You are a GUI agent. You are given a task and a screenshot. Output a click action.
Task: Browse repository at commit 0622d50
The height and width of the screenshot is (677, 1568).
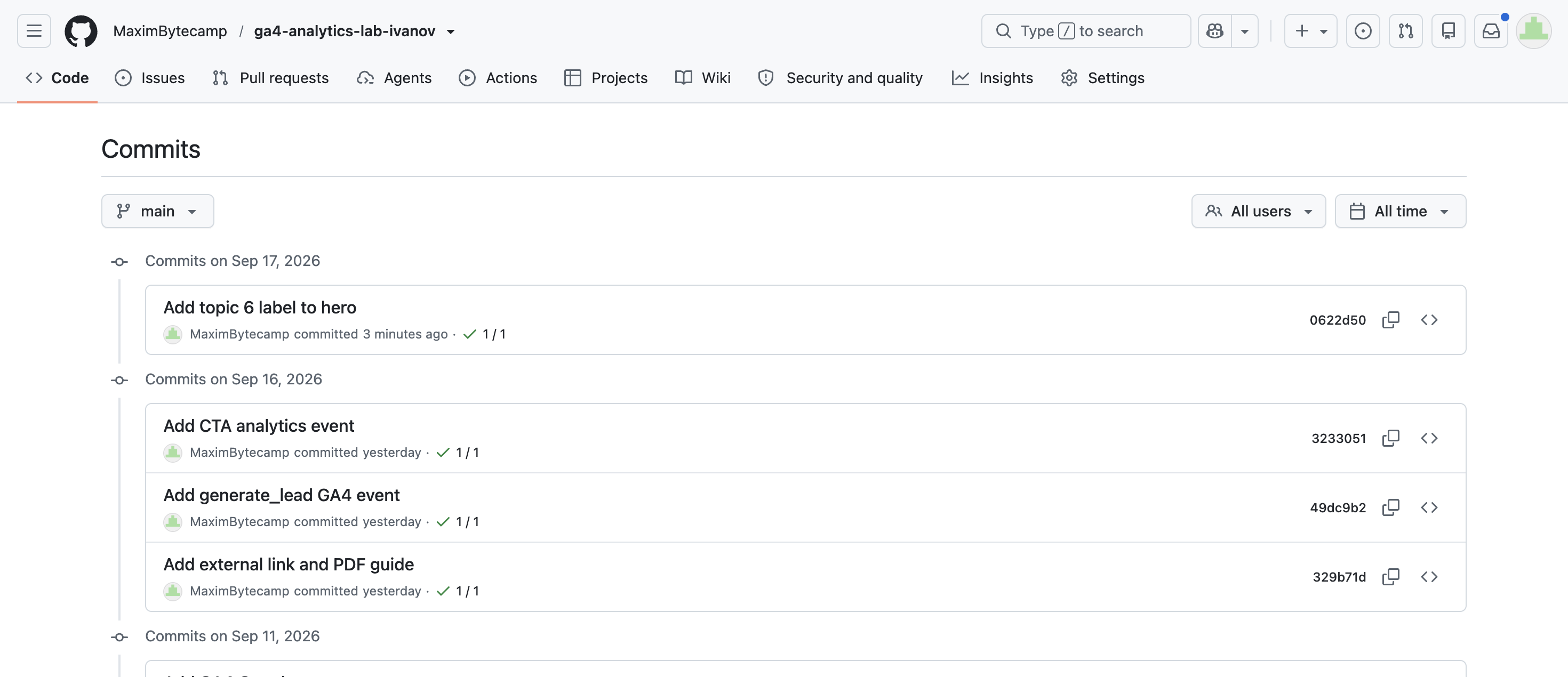pyautogui.click(x=1429, y=320)
